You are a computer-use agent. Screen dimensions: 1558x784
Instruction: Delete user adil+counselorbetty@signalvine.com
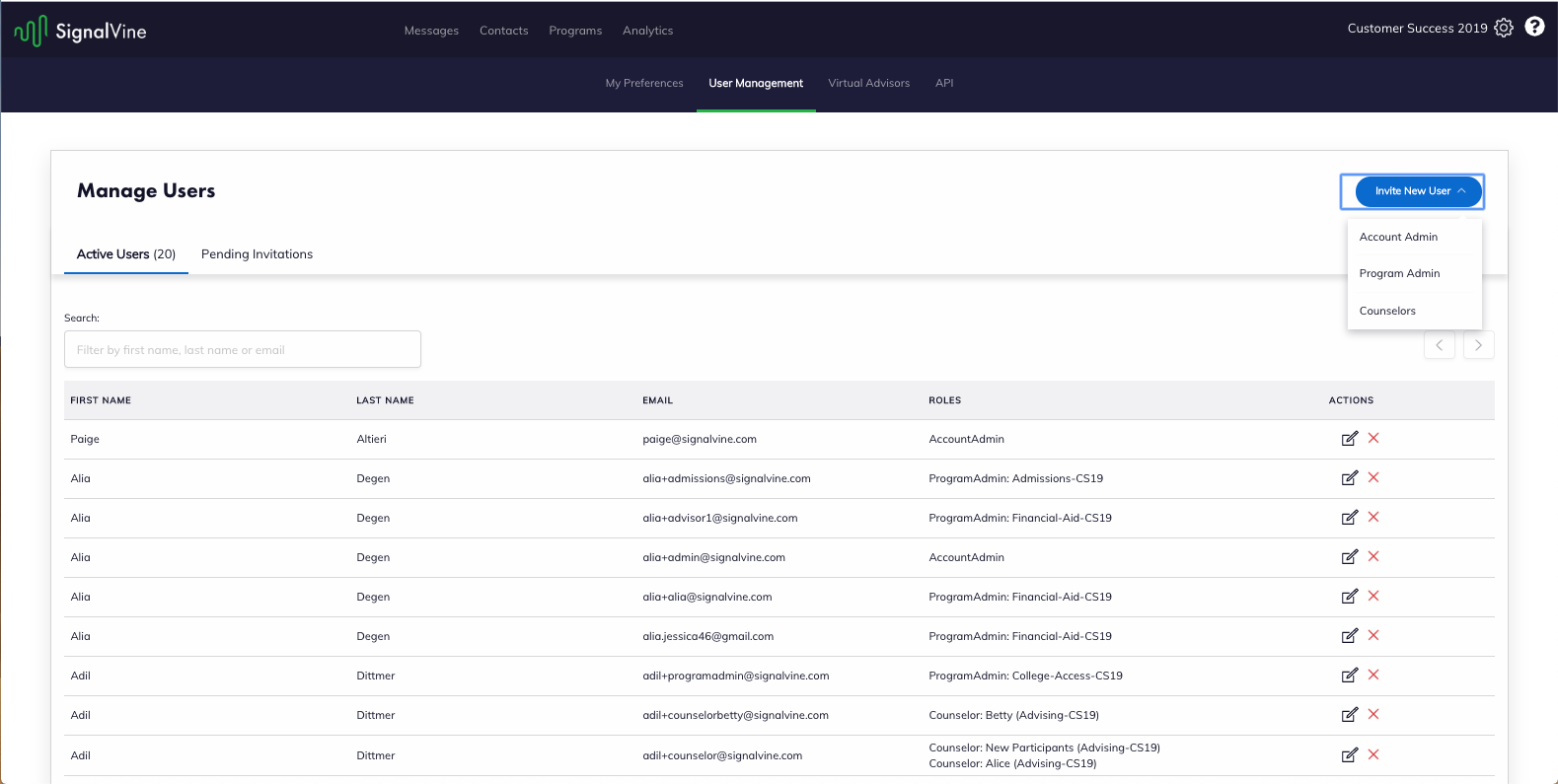pos(1373,714)
